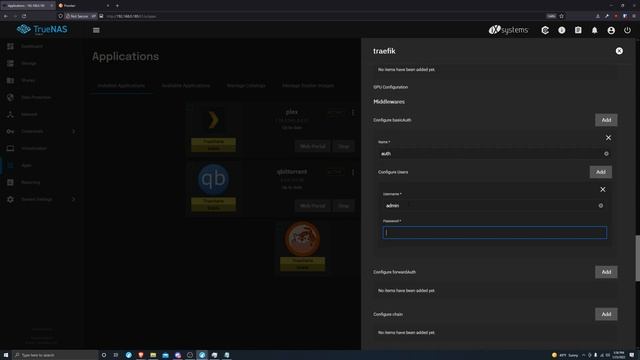
Task: Click the traefik app icon
Action: (x=302, y=238)
